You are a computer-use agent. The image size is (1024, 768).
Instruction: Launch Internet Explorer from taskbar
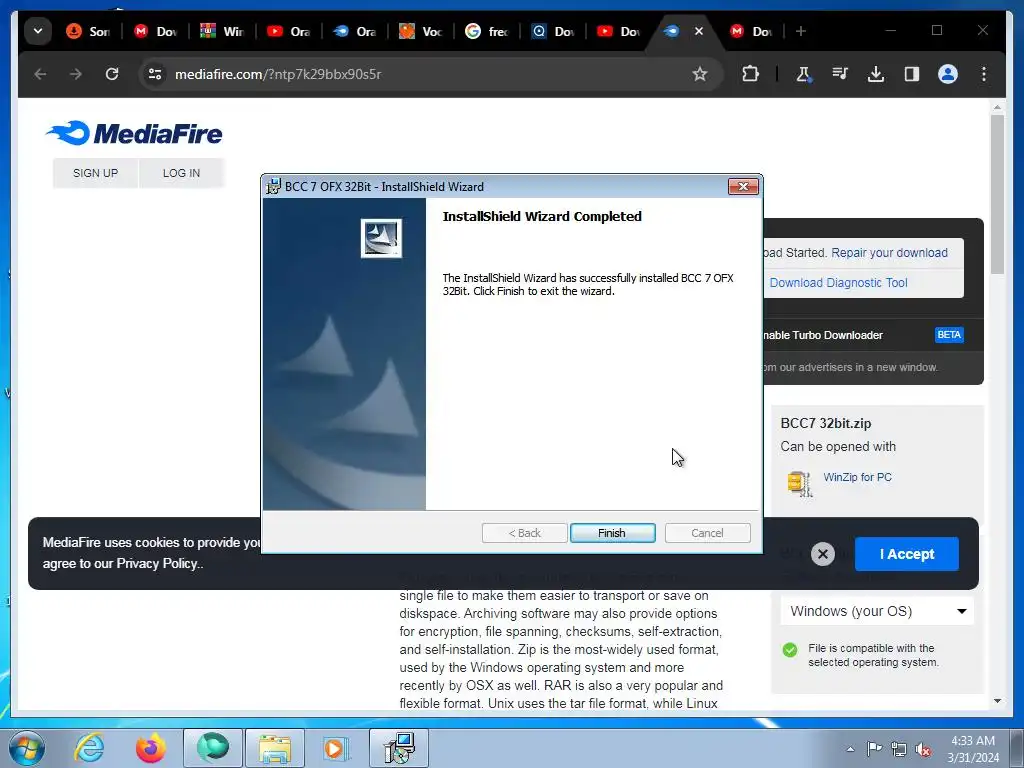[x=89, y=748]
